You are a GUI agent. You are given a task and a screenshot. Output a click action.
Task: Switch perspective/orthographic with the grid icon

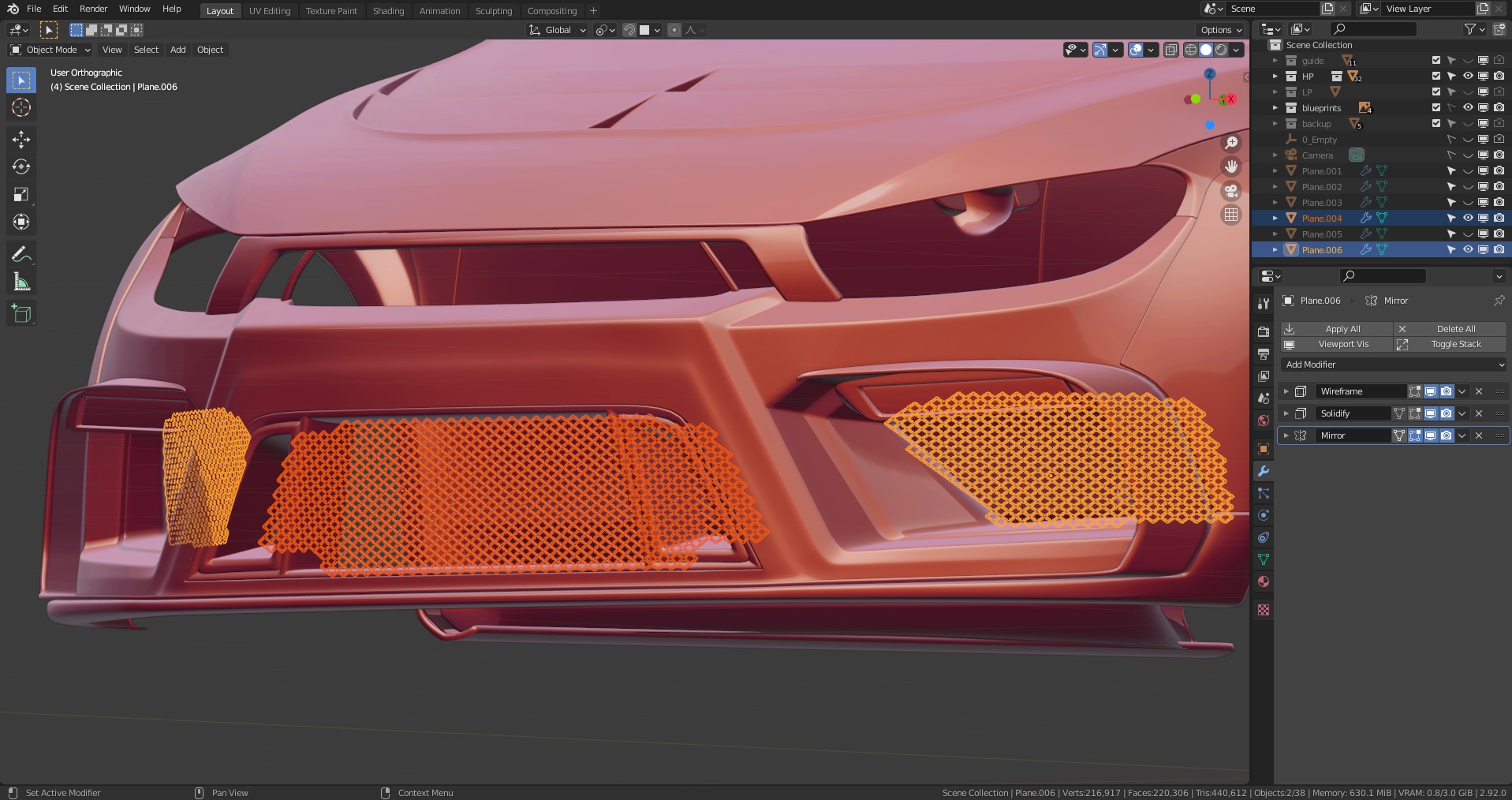tap(1230, 215)
